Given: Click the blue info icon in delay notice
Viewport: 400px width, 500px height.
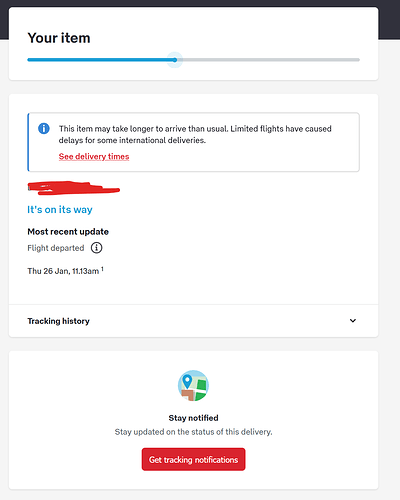Looking at the screenshot, I should (x=44, y=128).
